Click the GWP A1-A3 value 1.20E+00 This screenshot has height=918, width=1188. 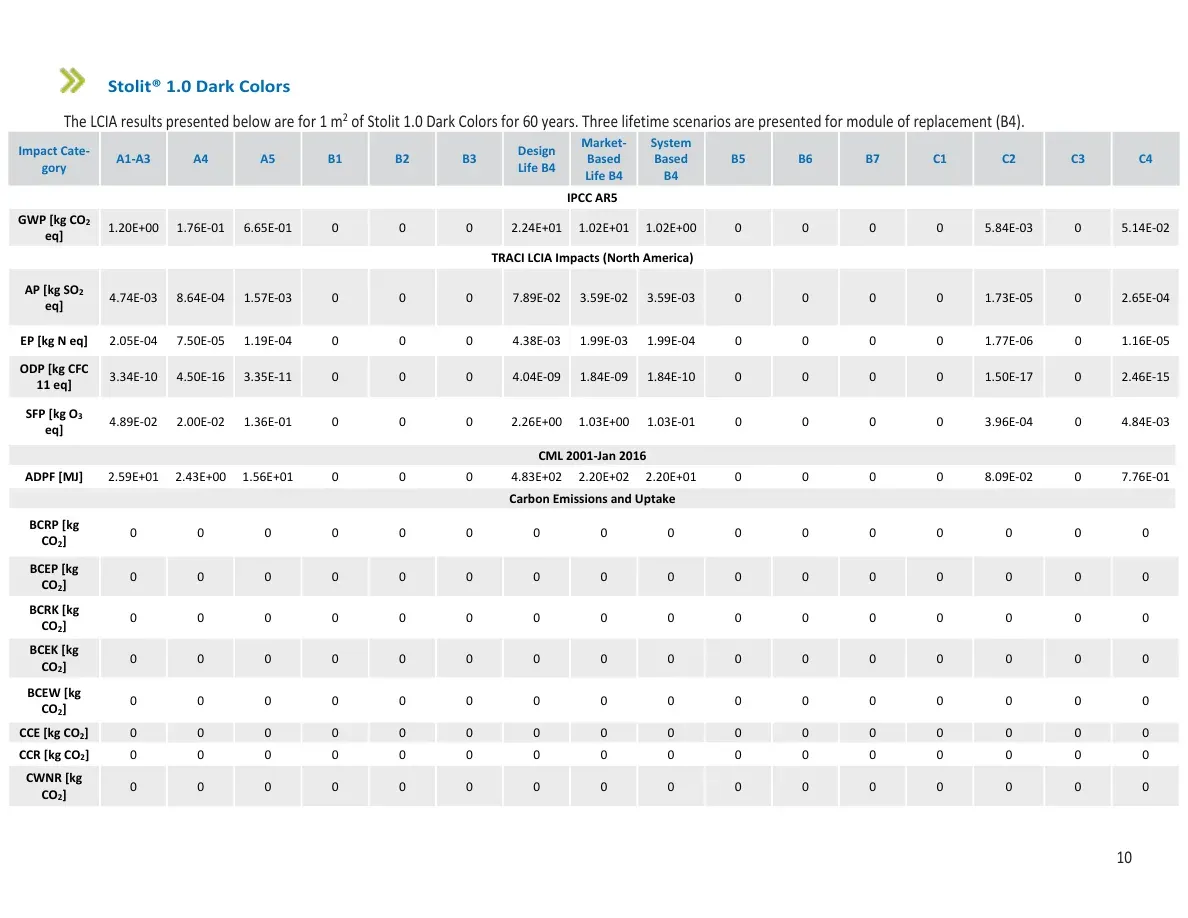tap(133, 228)
